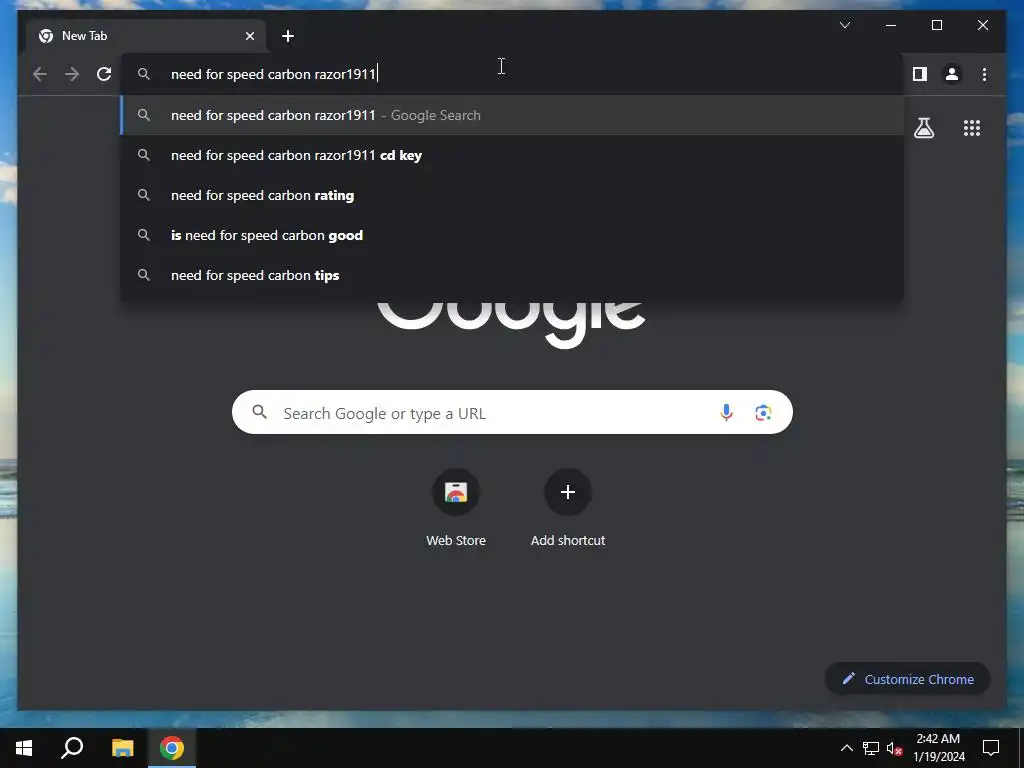This screenshot has width=1024, height=768.
Task: Select suggestion 'need for speed carbon rating'
Action: (512, 195)
